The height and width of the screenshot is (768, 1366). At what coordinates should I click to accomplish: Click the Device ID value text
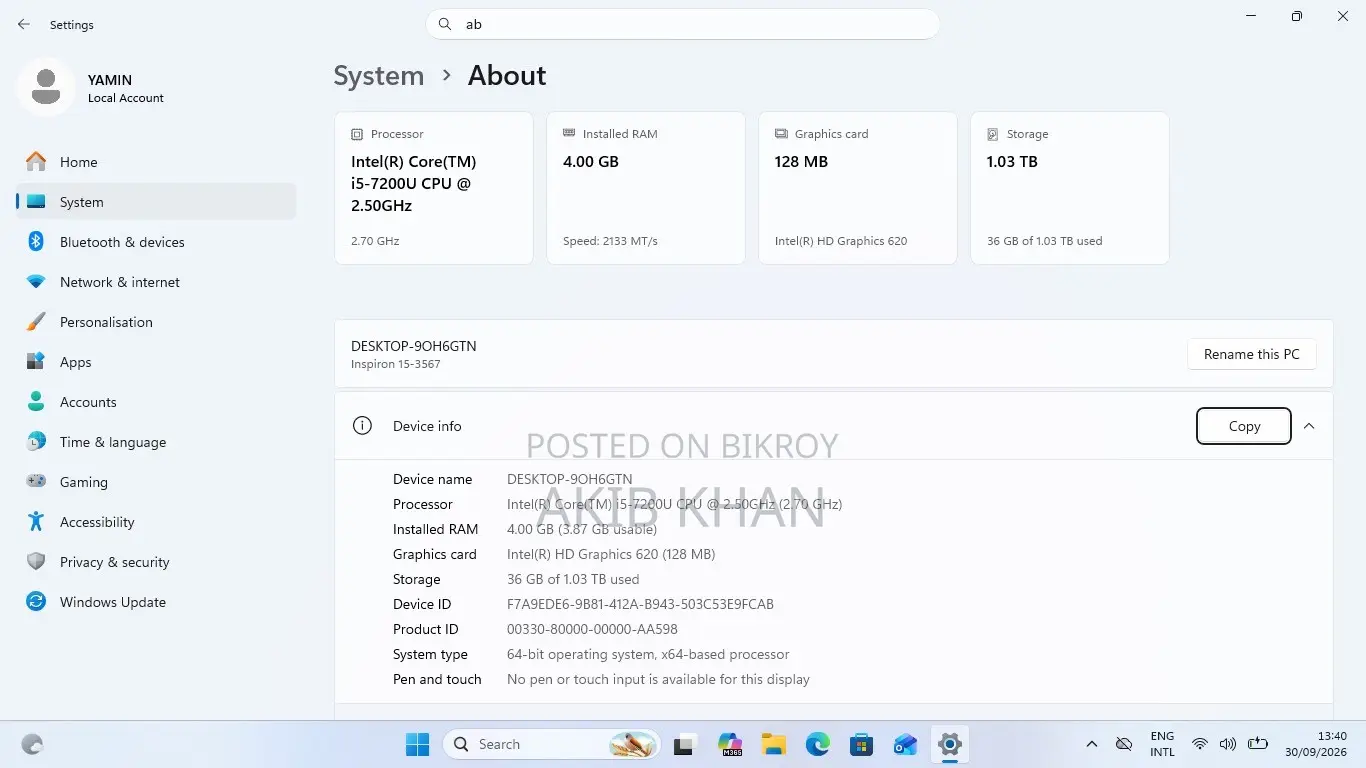640,604
